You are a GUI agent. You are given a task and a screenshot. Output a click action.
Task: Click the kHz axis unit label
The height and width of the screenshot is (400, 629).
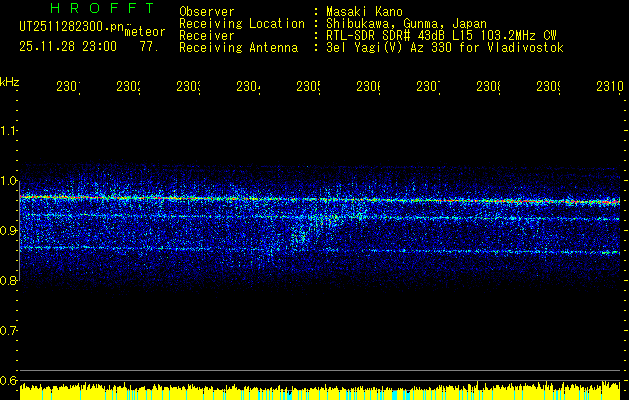[x=9, y=82]
